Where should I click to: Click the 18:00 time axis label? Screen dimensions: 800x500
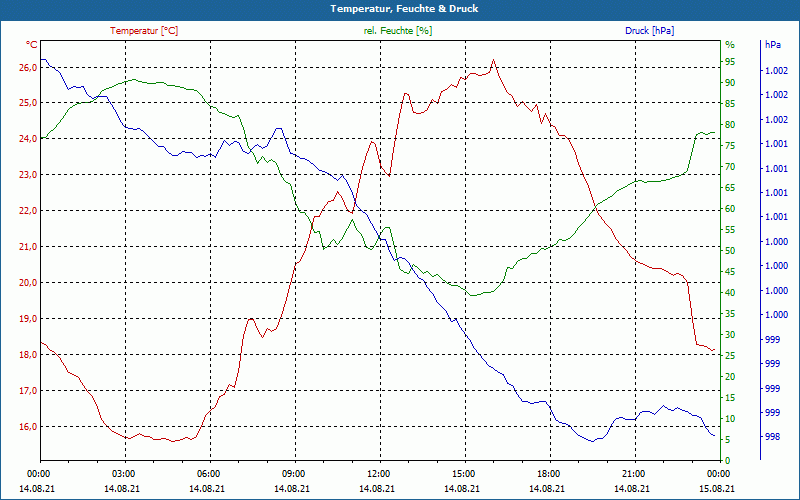click(547, 474)
